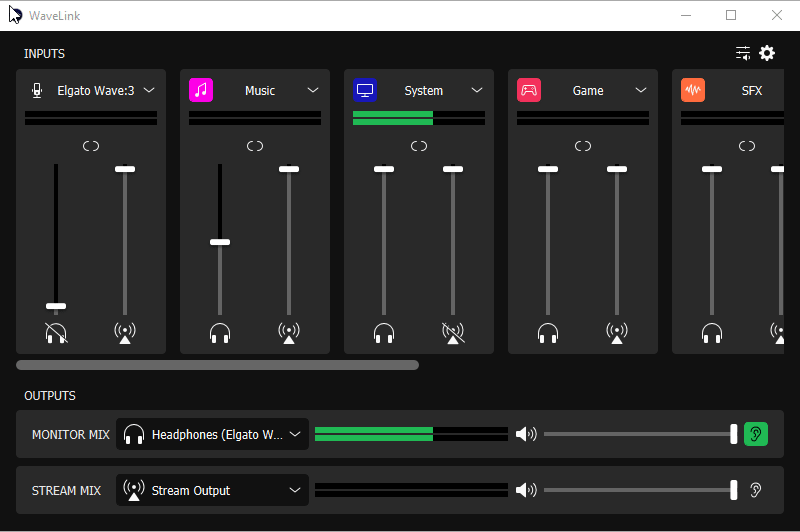The image size is (800, 532).
Task: Click the orange SFX waveform icon
Action: (x=693, y=90)
